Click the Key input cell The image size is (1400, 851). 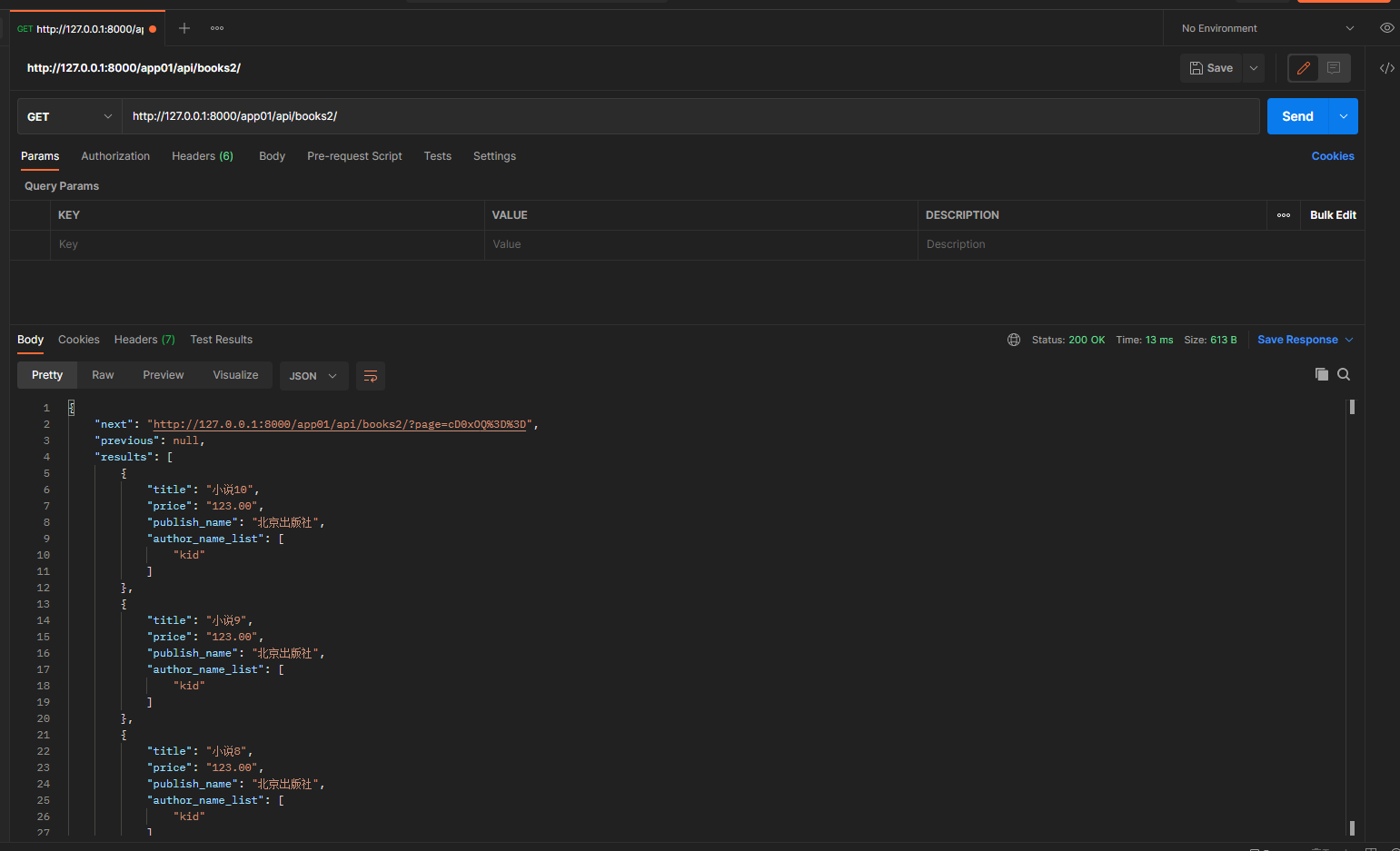coord(267,244)
